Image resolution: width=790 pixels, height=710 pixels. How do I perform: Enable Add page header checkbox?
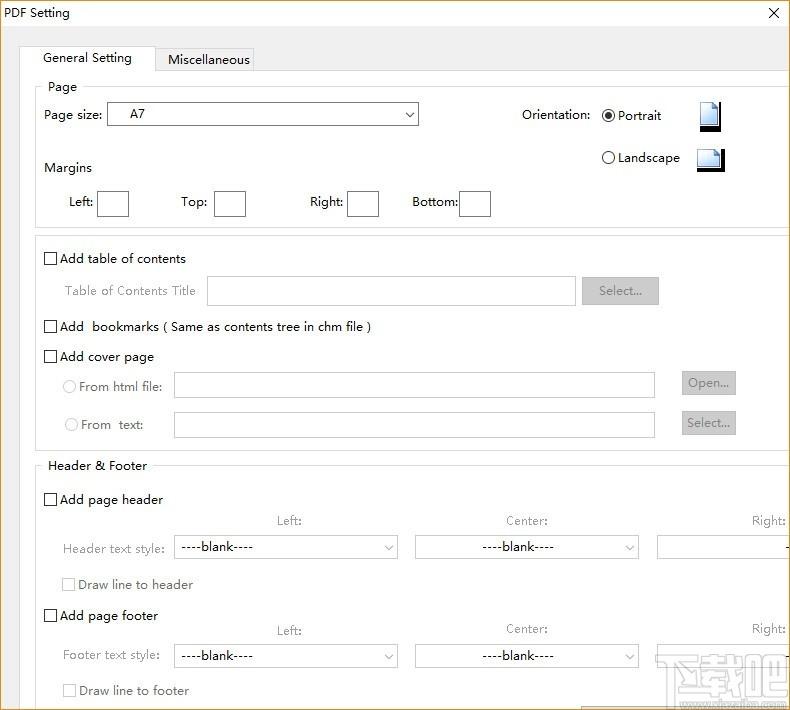pos(51,500)
